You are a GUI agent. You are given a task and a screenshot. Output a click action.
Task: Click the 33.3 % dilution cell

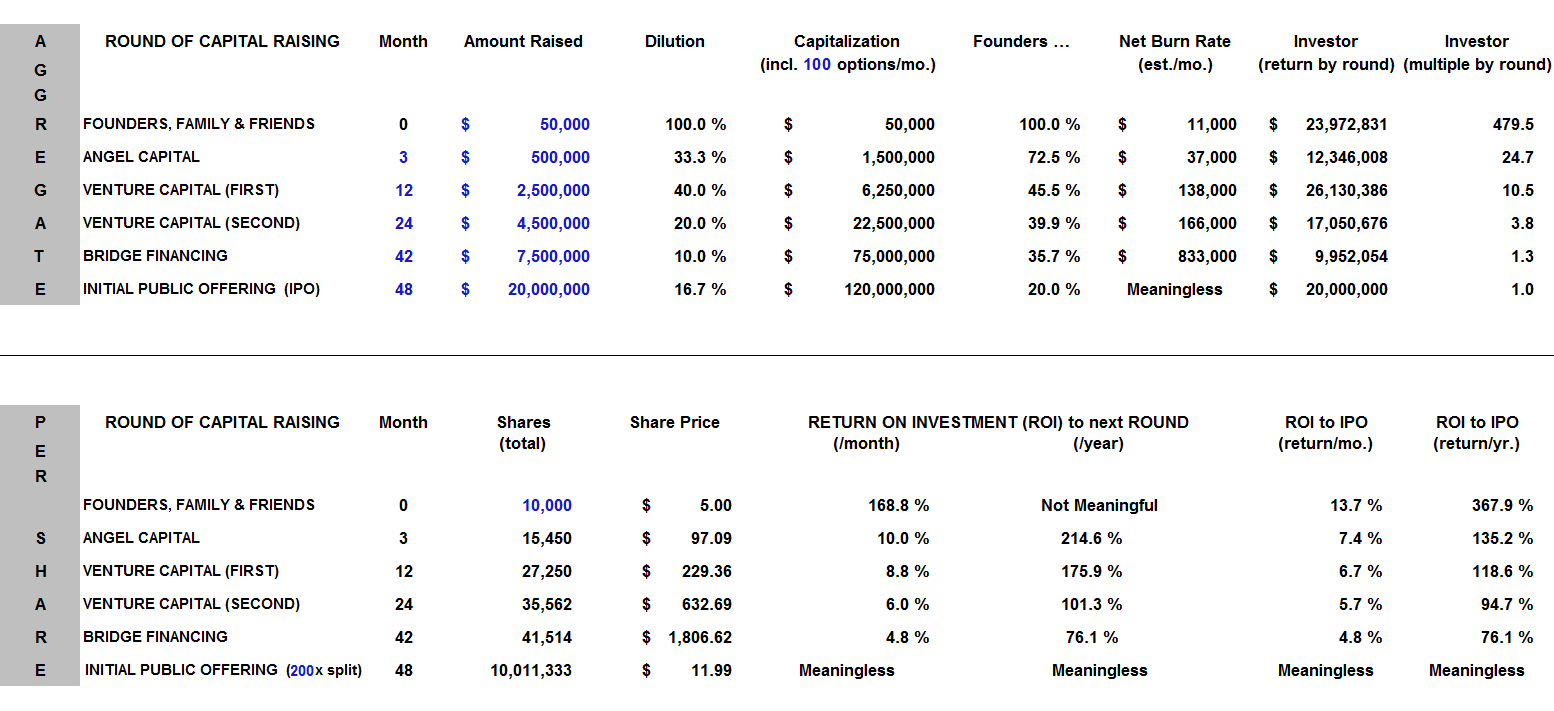tap(696, 157)
